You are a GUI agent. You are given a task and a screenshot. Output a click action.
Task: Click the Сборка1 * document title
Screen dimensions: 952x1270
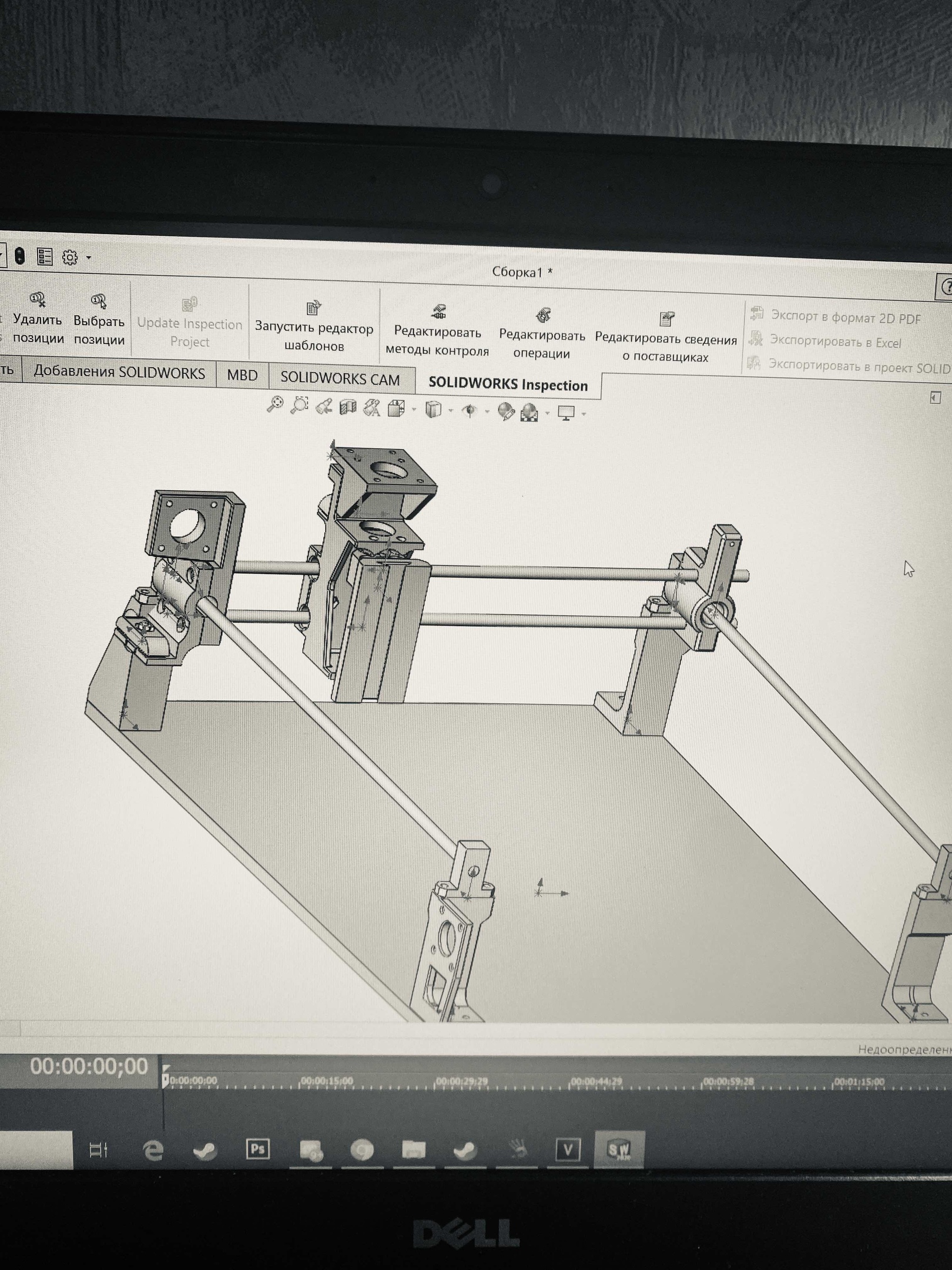pyautogui.click(x=522, y=272)
